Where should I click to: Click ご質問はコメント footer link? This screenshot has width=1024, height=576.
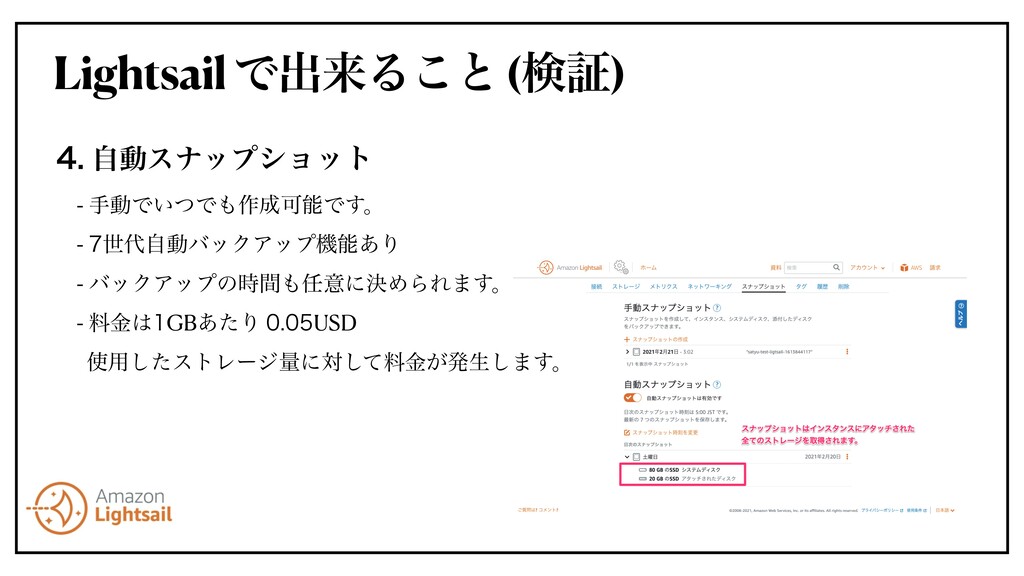pos(538,510)
